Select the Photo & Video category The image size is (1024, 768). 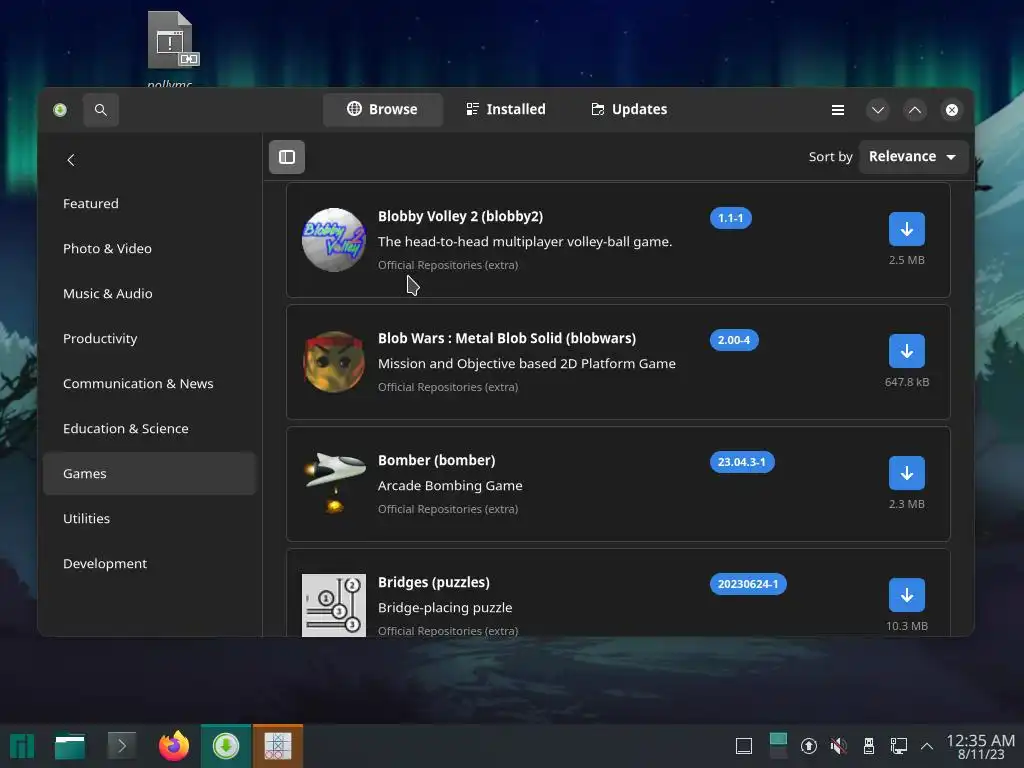[x=150, y=249]
